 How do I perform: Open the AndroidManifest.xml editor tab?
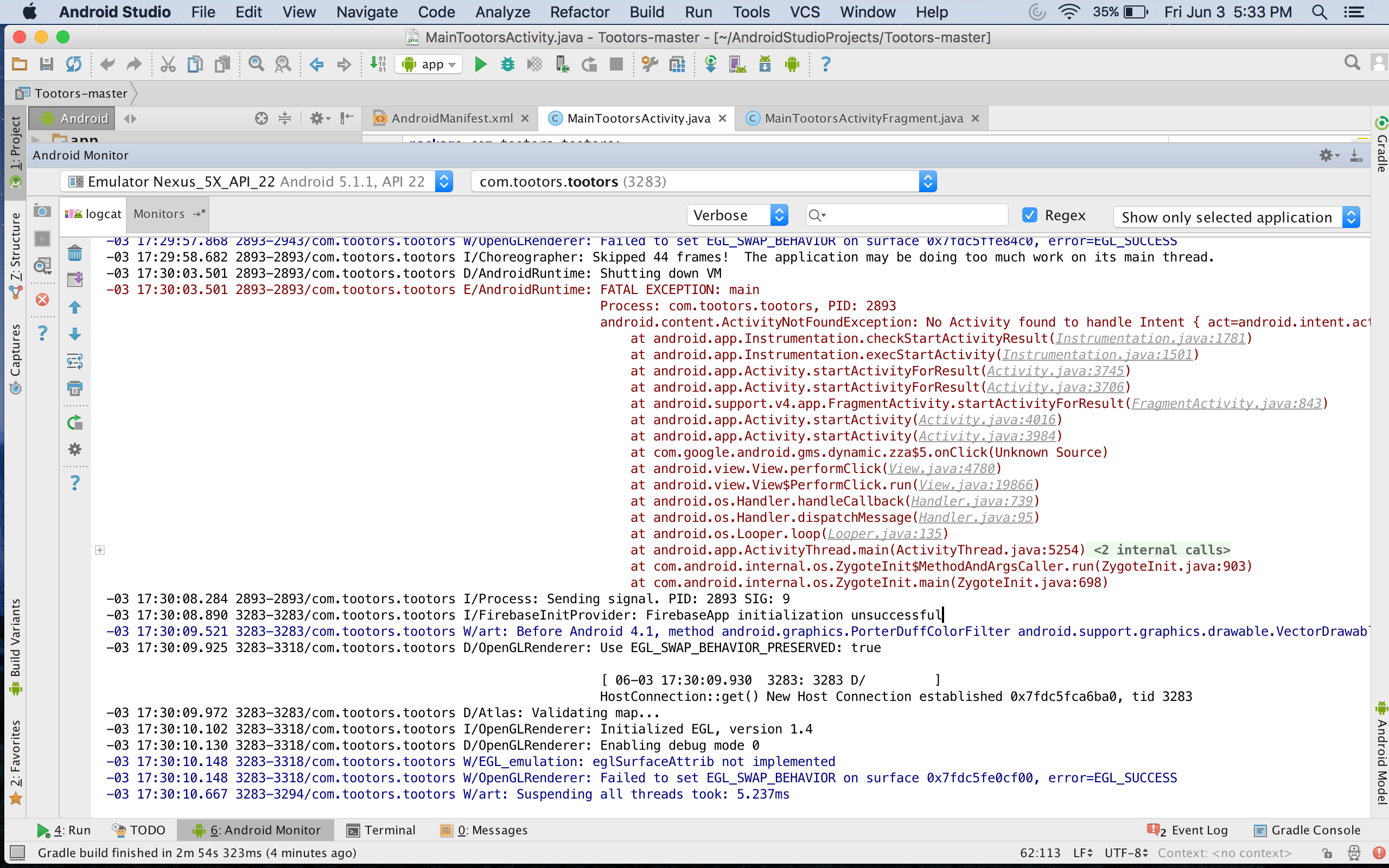pyautogui.click(x=451, y=118)
